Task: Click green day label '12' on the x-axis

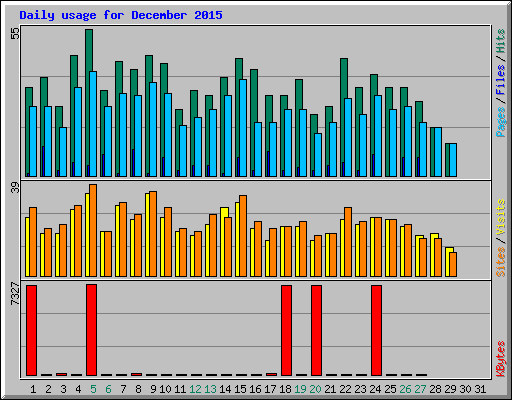Action: coord(195,389)
